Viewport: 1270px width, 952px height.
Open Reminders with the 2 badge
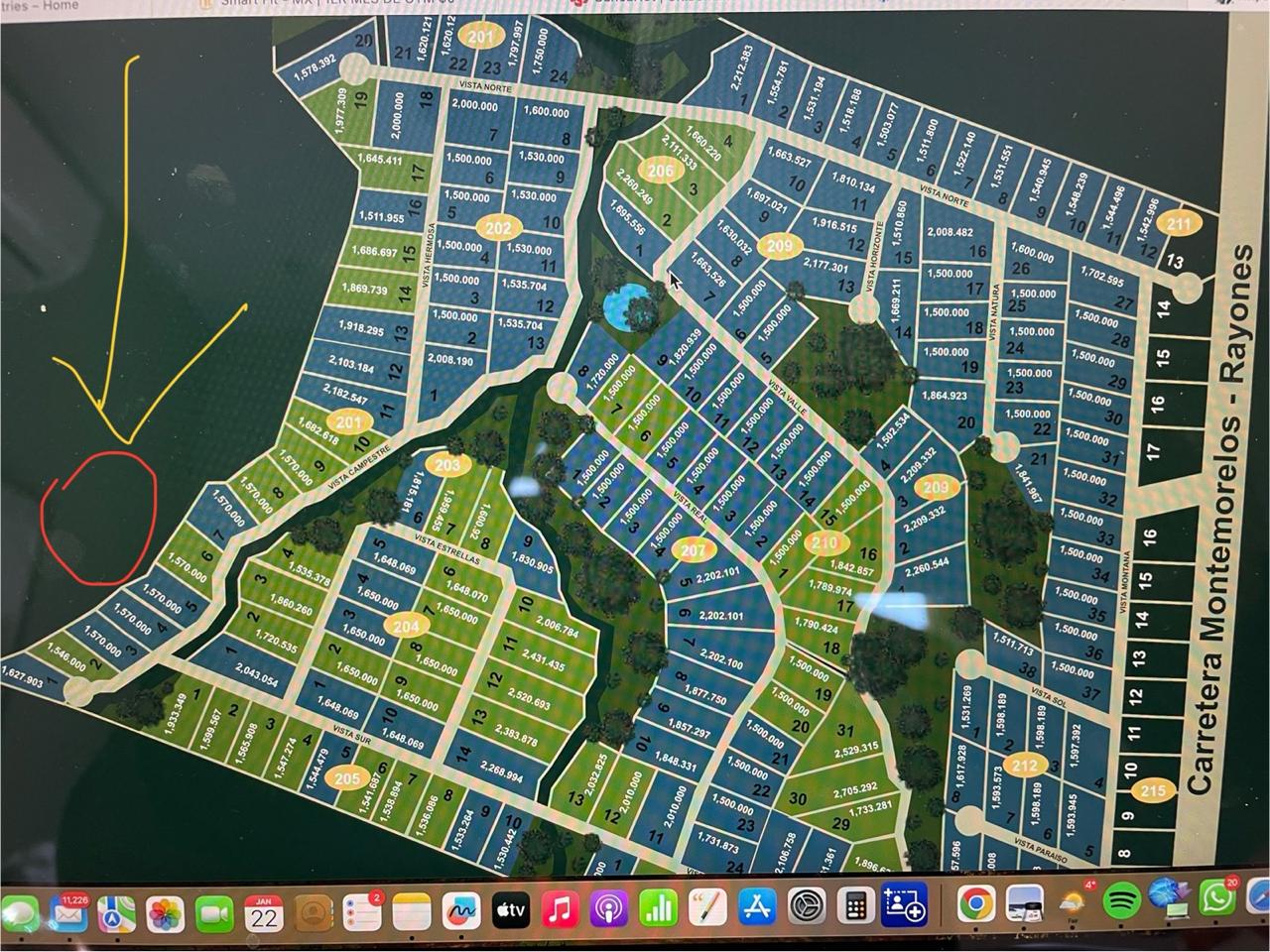[362, 912]
